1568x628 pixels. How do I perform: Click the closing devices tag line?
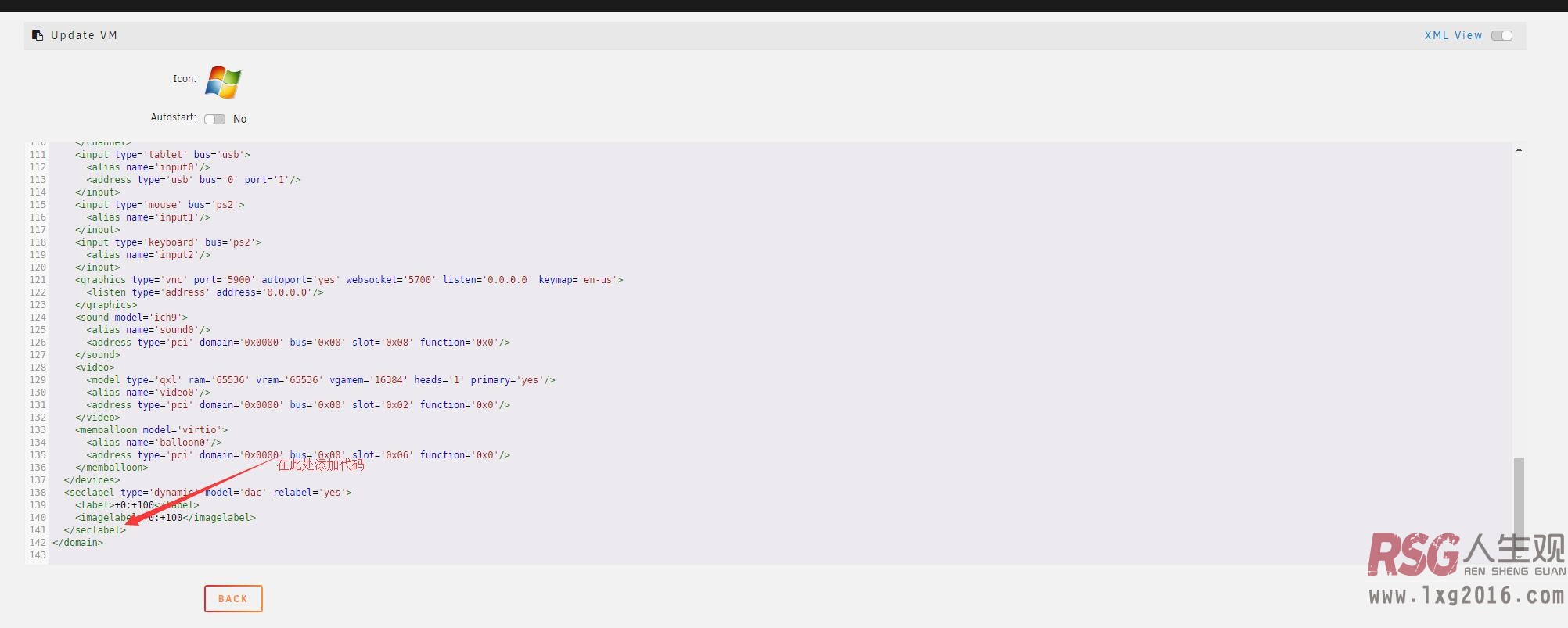tap(92, 480)
